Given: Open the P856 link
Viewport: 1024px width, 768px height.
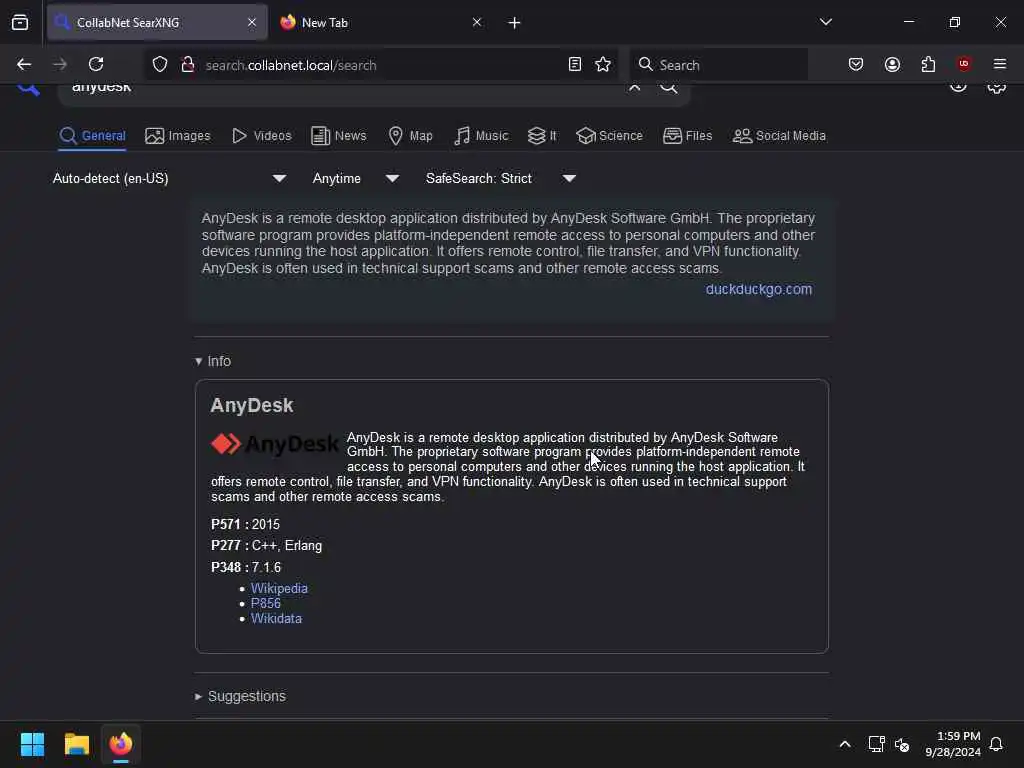Looking at the screenshot, I should point(266,603).
